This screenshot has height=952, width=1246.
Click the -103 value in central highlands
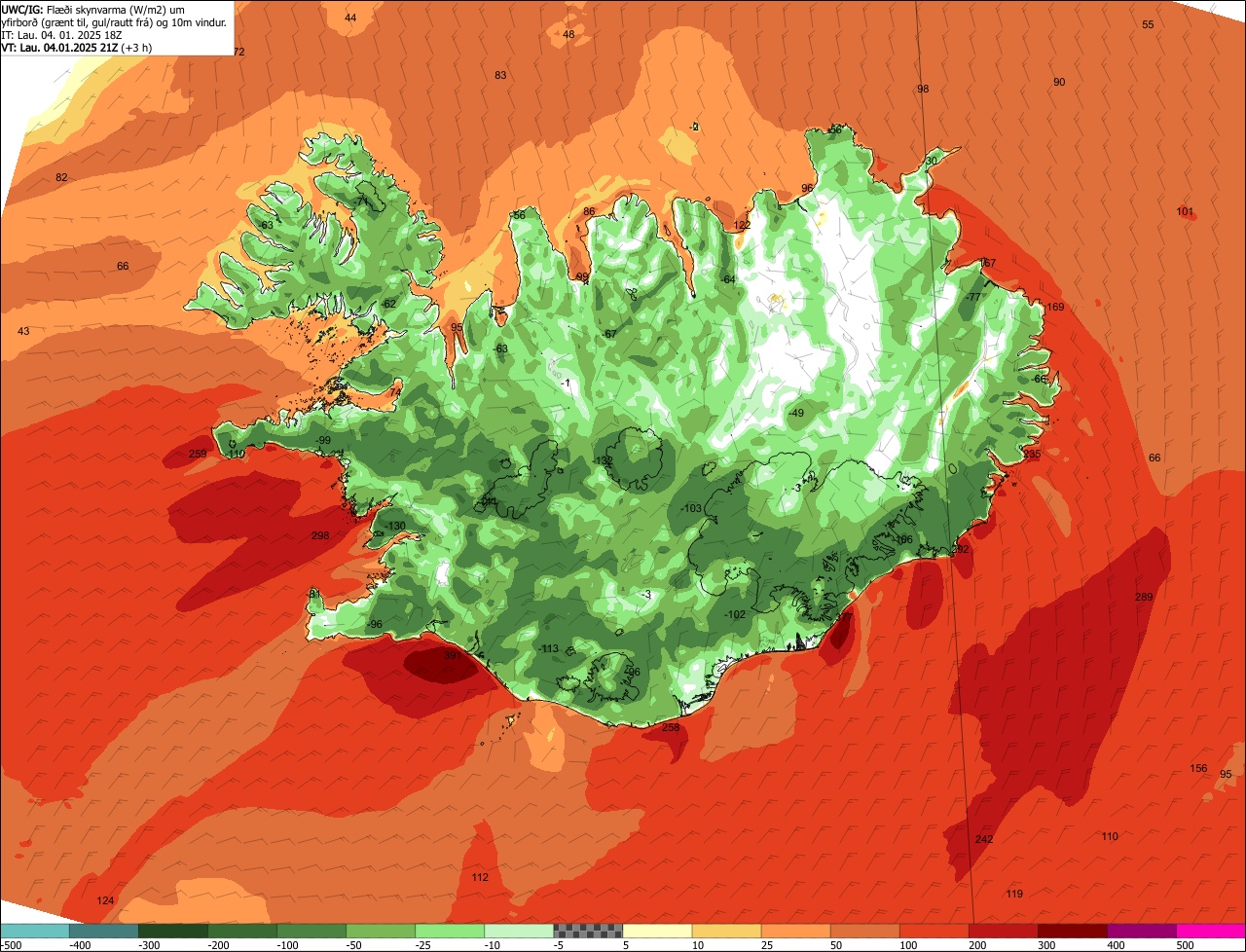pyautogui.click(x=692, y=508)
